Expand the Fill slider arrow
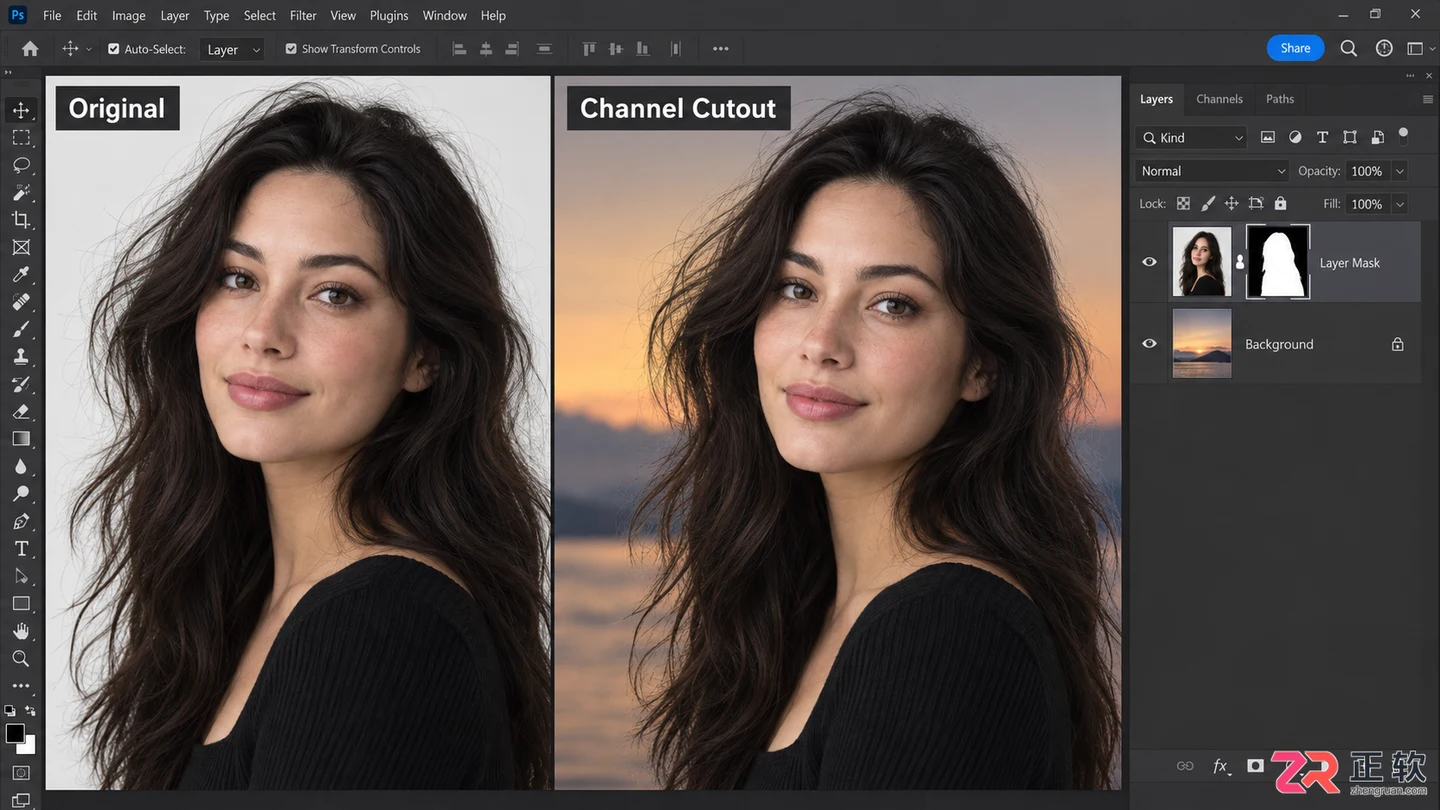Screen dimensions: 1440x810 click(1400, 204)
